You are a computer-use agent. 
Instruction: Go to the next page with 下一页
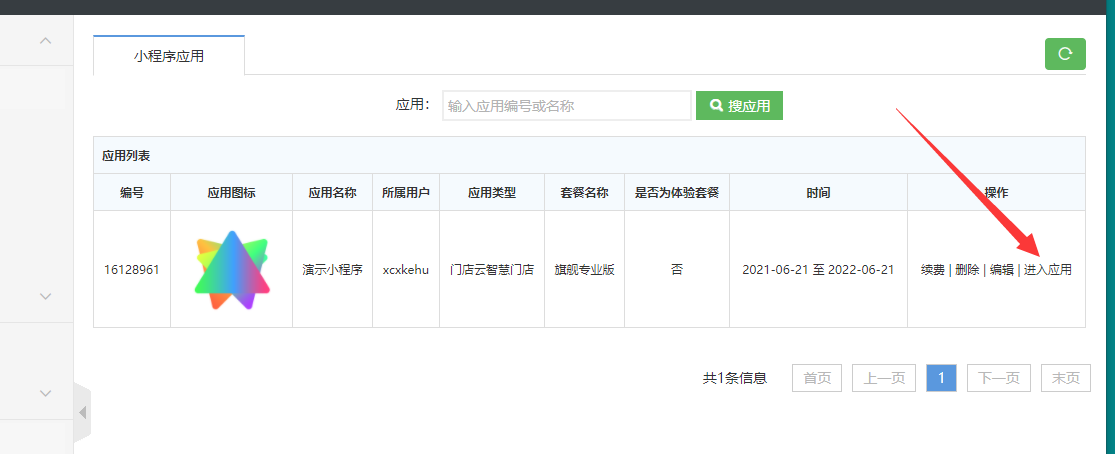pos(998,378)
